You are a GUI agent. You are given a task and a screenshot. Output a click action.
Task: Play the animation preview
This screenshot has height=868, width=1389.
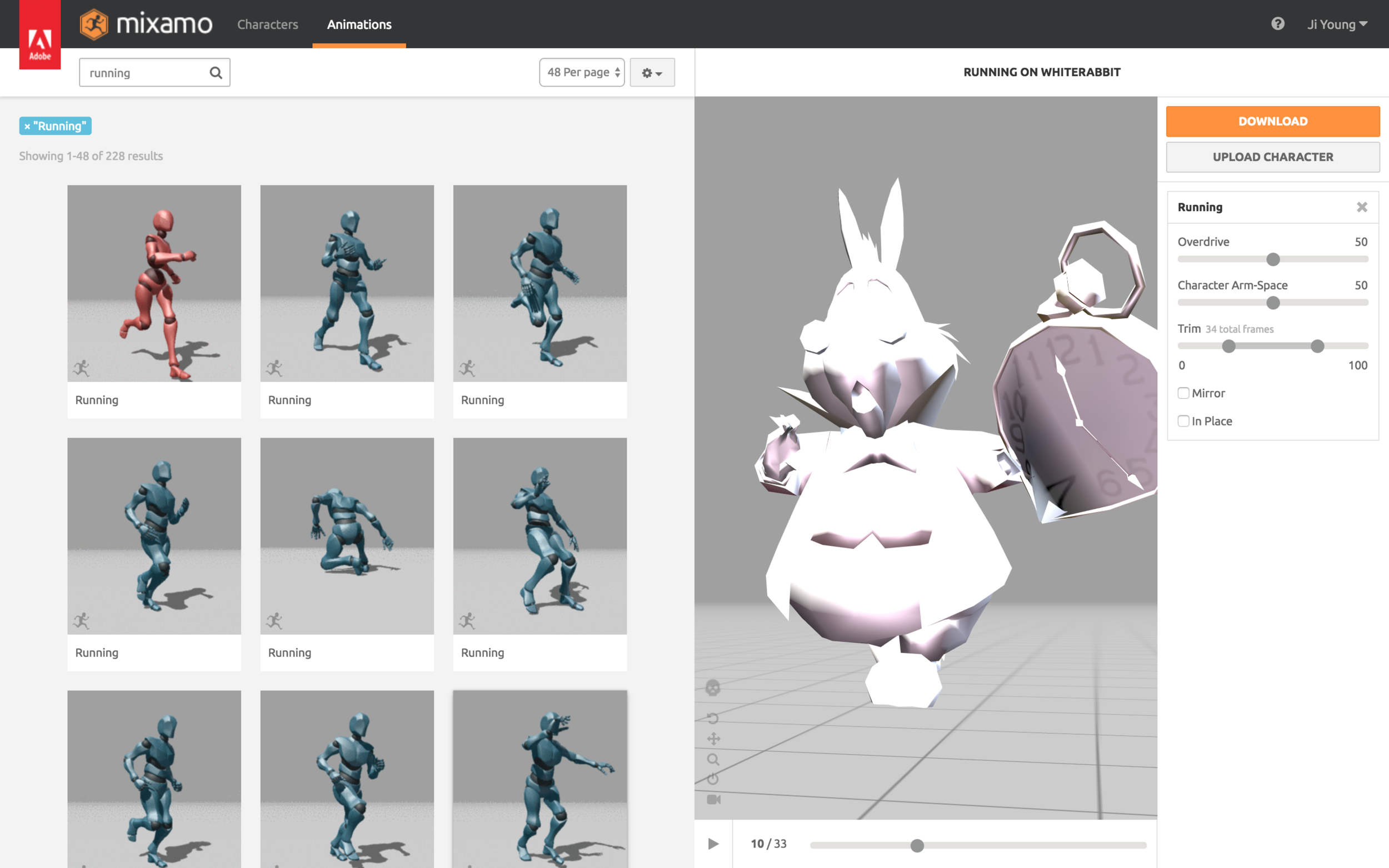tap(713, 844)
